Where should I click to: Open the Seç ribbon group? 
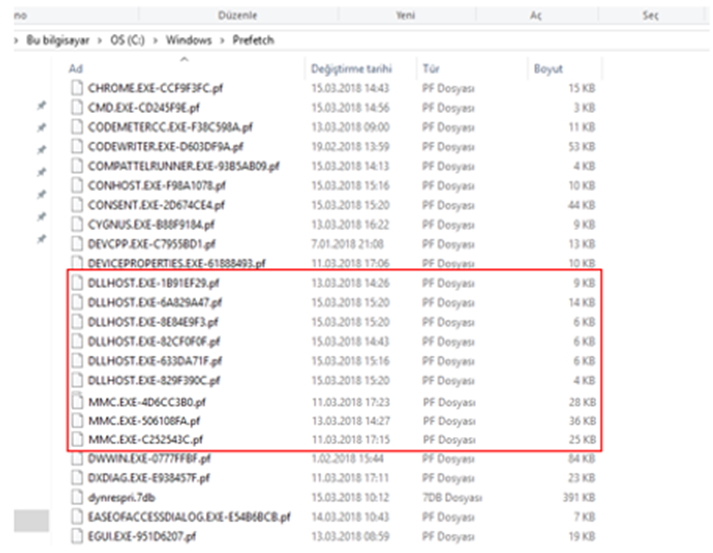tap(650, 15)
